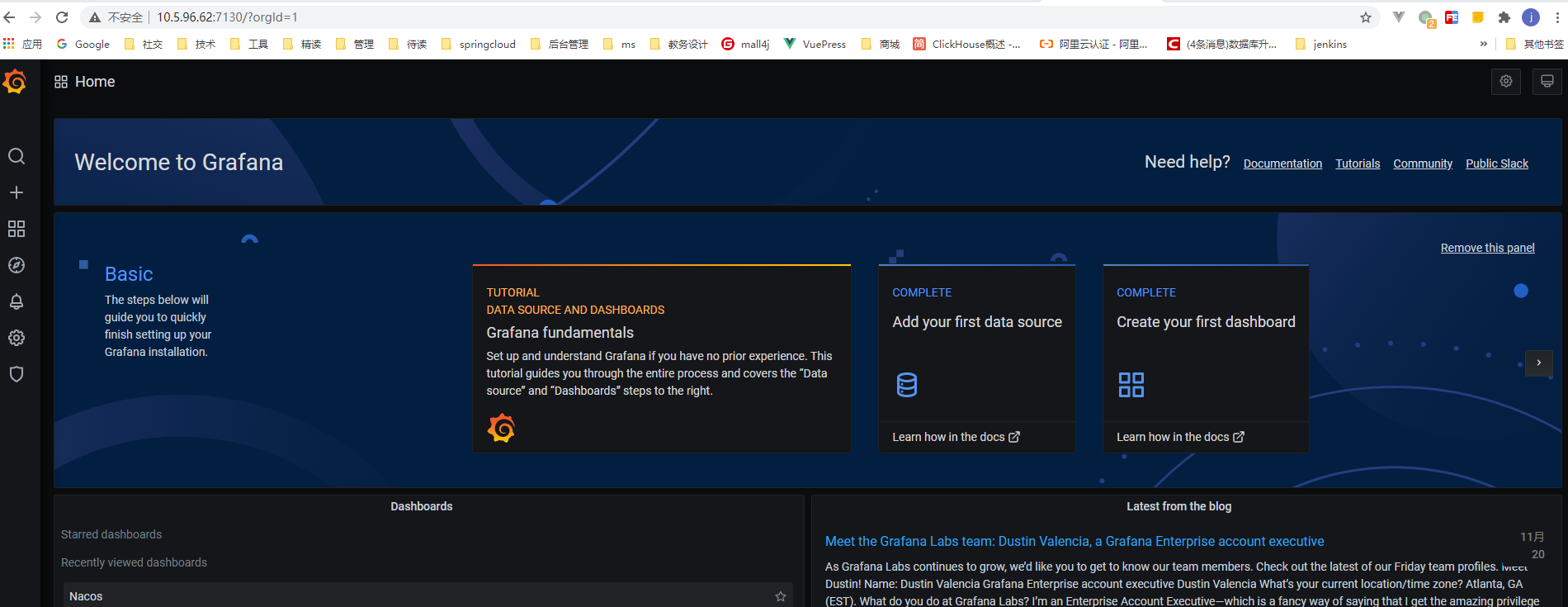
Task: Click the dashboard grid icon on dashboard card
Action: 1131,385
